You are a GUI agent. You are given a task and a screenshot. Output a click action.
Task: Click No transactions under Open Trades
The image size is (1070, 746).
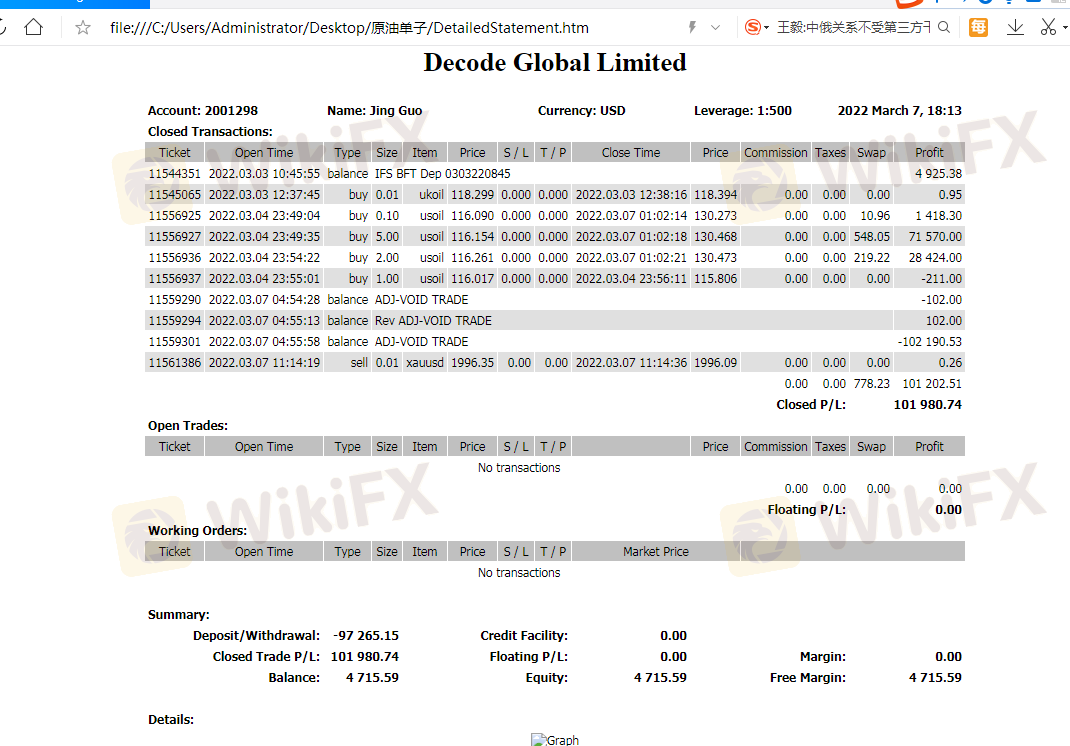(x=519, y=468)
